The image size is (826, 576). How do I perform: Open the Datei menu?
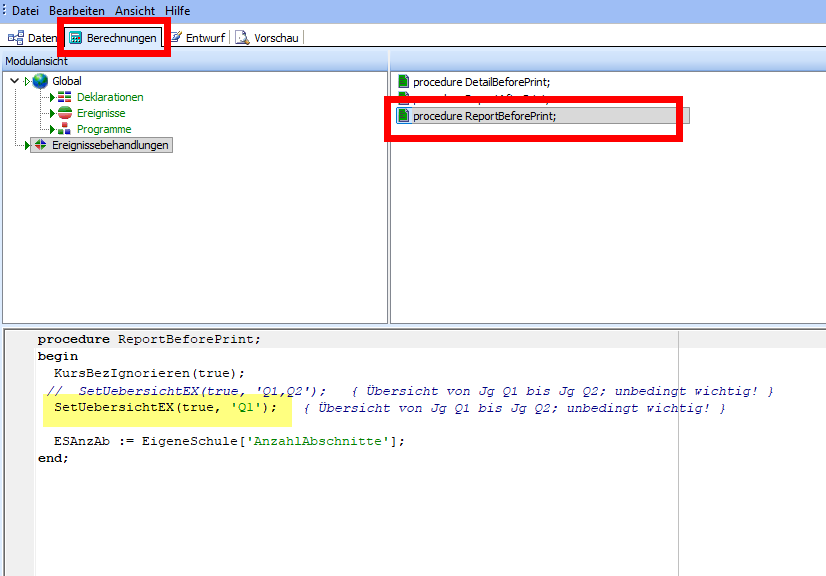(25, 10)
